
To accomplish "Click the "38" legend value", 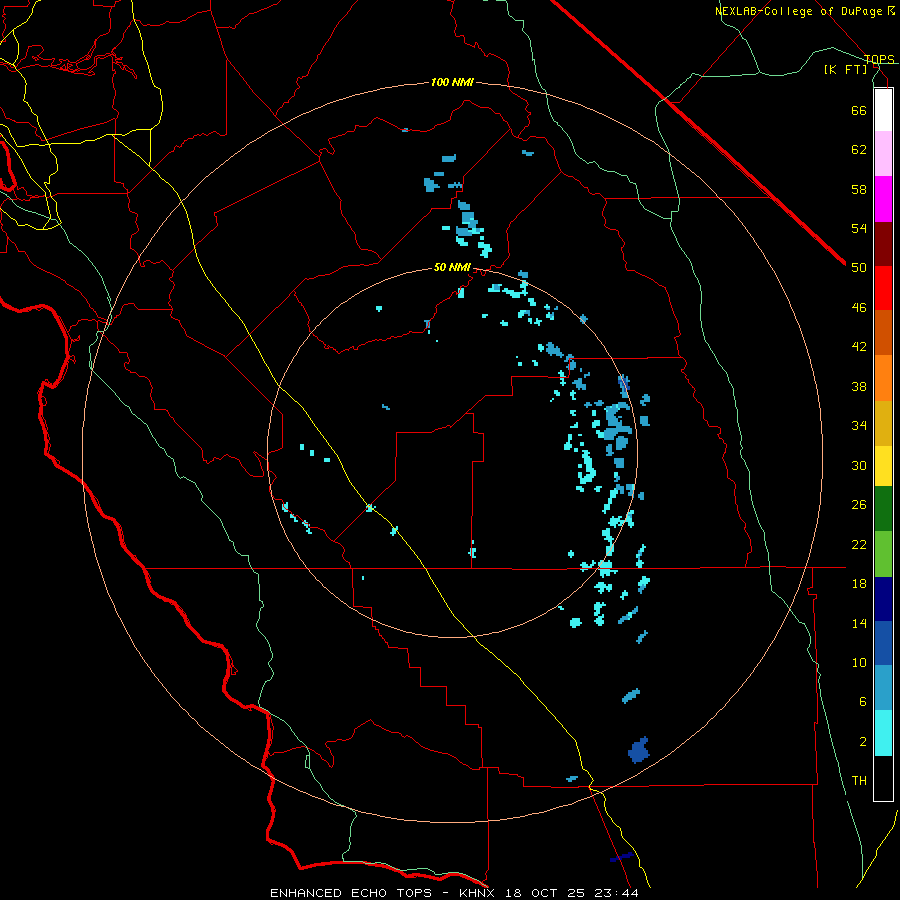I will (859, 387).
